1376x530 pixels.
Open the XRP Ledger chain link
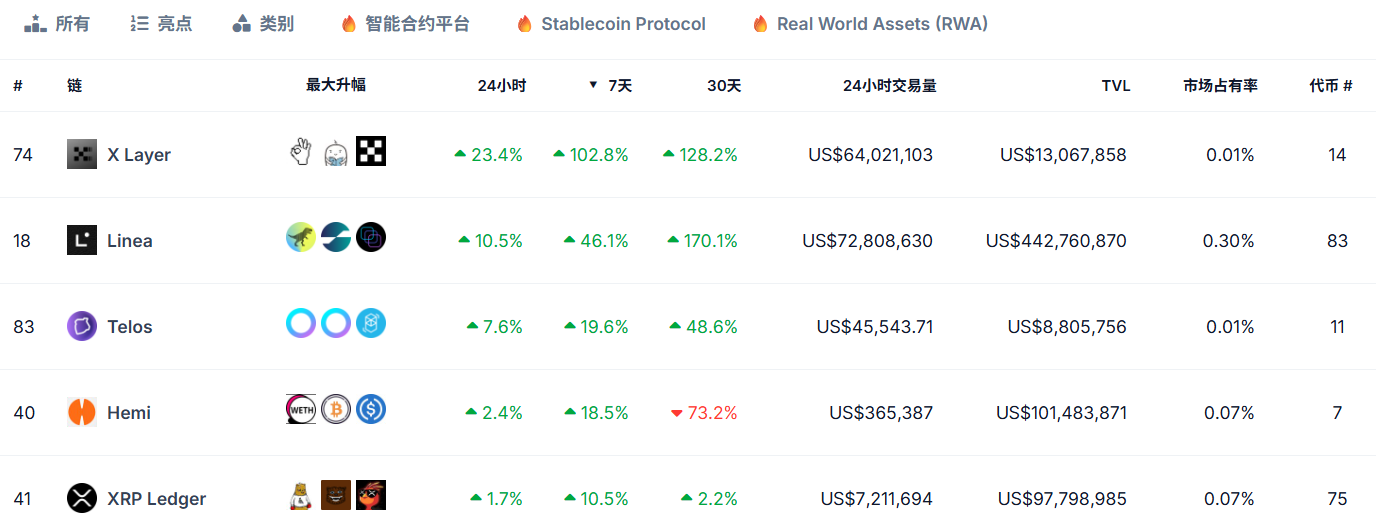(156, 498)
